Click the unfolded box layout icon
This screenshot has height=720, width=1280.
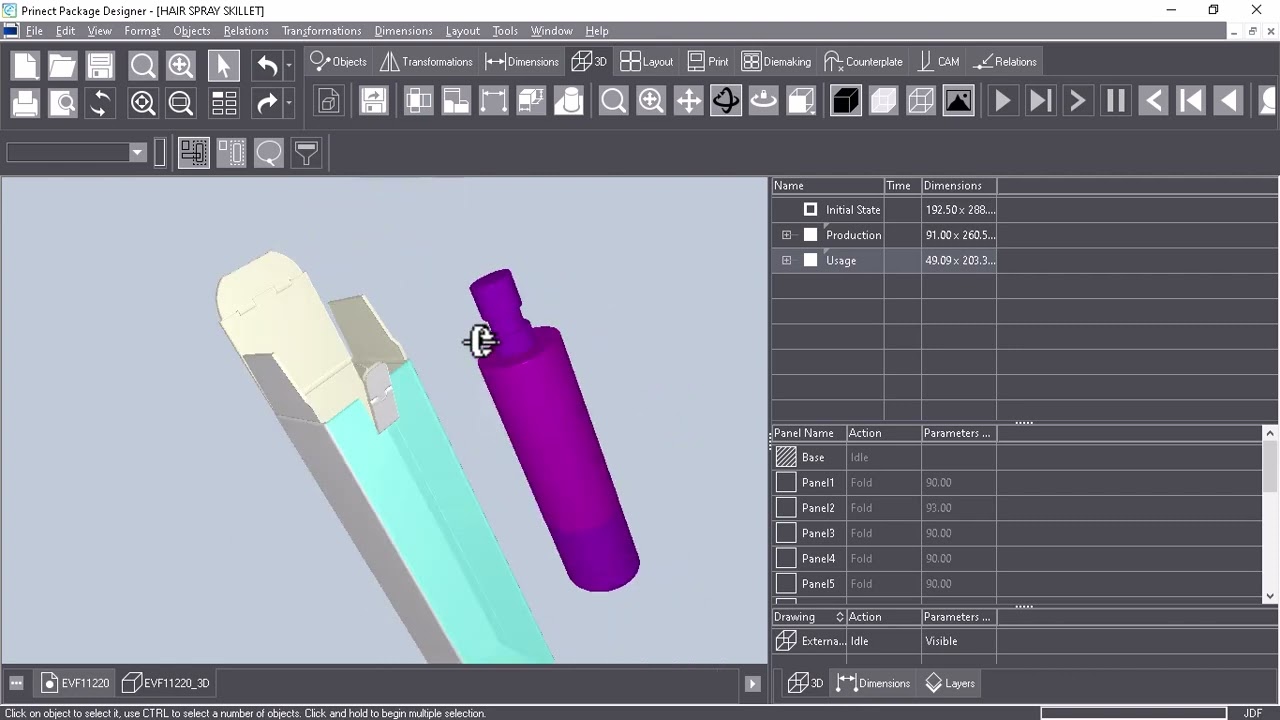419,101
